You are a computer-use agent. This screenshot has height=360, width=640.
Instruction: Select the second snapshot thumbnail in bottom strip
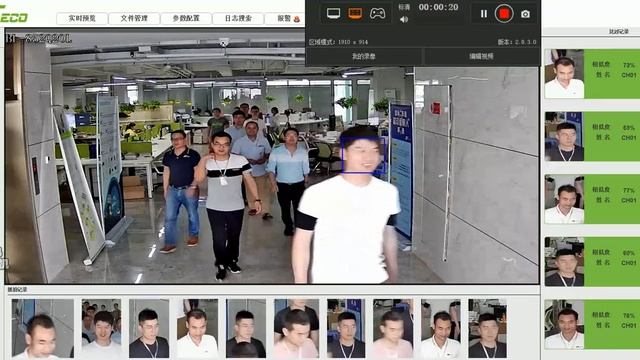pyautogui.click(x=101, y=329)
